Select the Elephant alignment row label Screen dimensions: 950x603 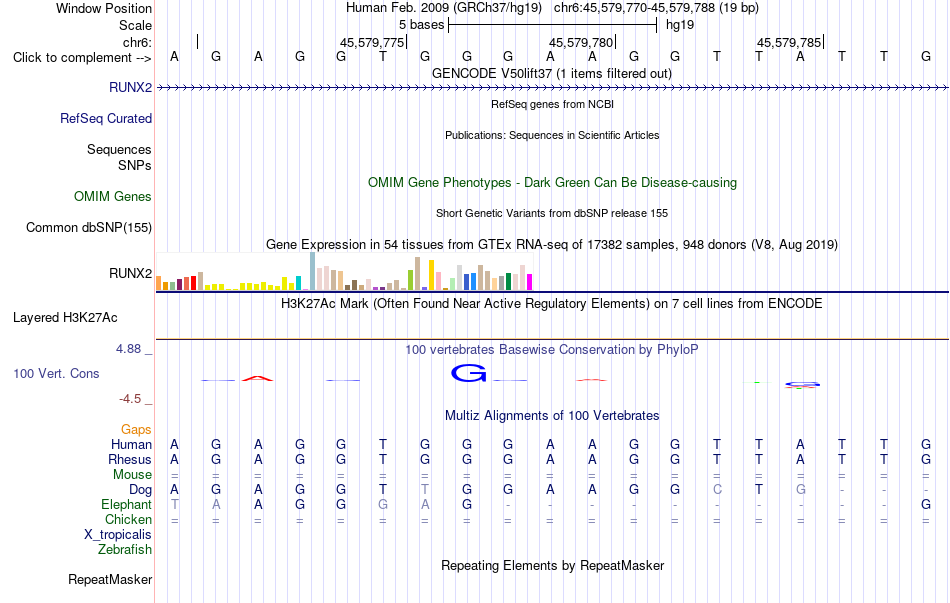point(127,504)
